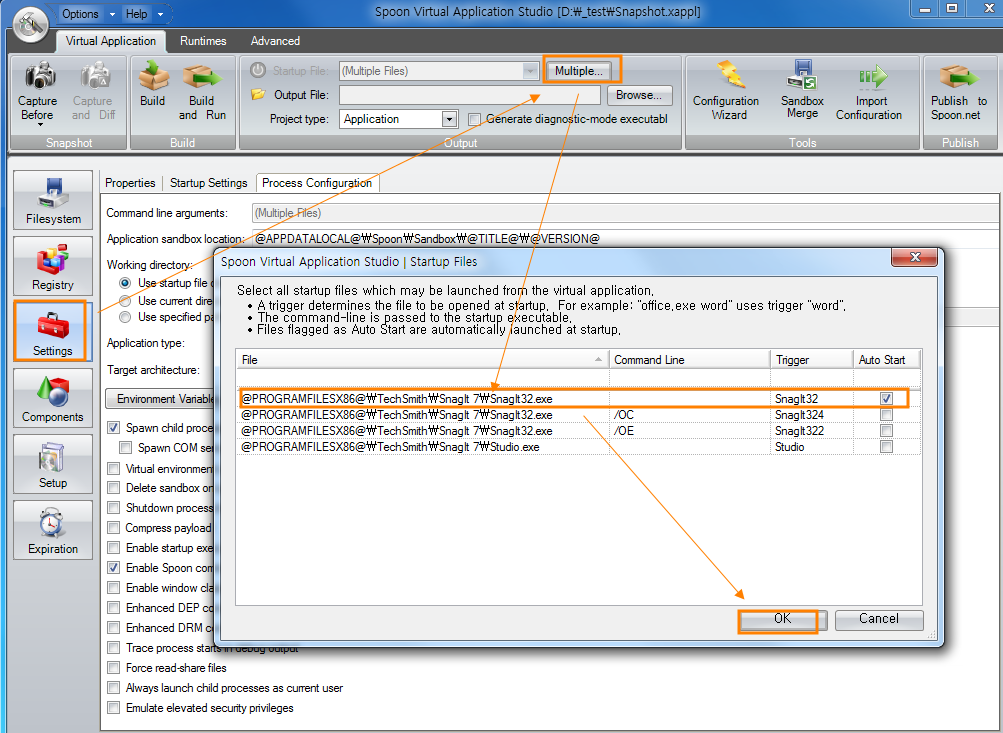The image size is (1003, 733).
Task: Click the Capture and Diff icon
Action: click(95, 76)
